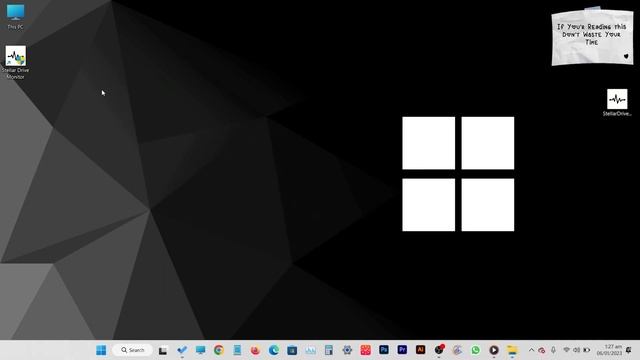The image size is (640, 360).
Task: Expand the hidden system tray icons
Action: point(531,350)
